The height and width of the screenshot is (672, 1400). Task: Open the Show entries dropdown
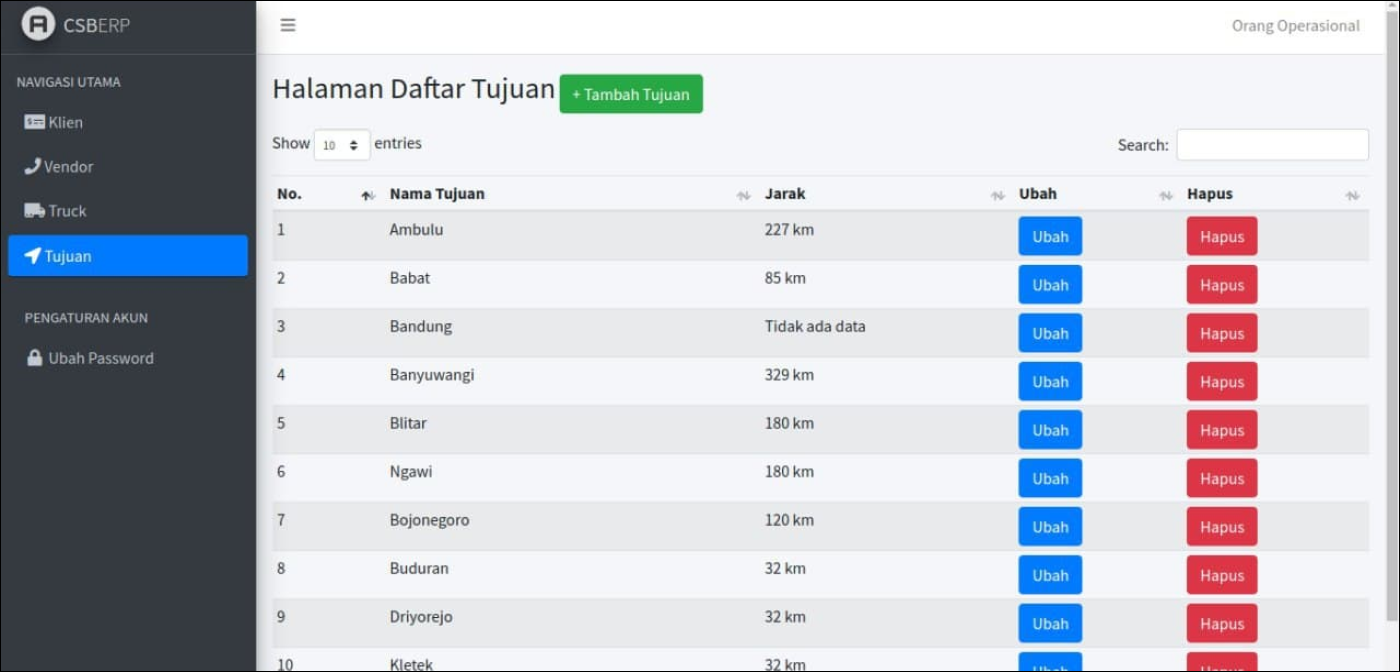point(342,145)
